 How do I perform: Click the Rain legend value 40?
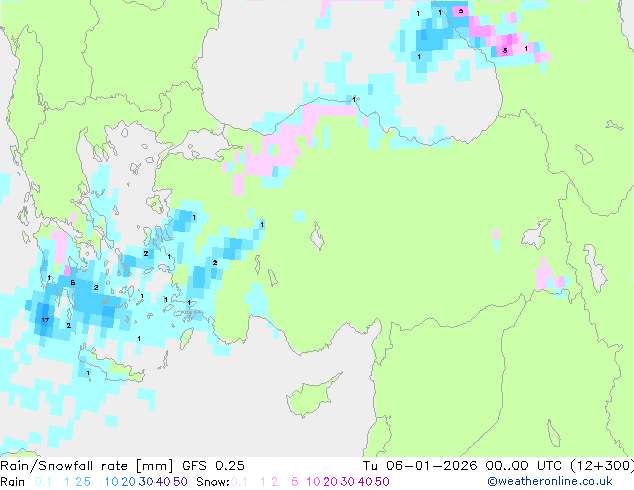(163, 482)
